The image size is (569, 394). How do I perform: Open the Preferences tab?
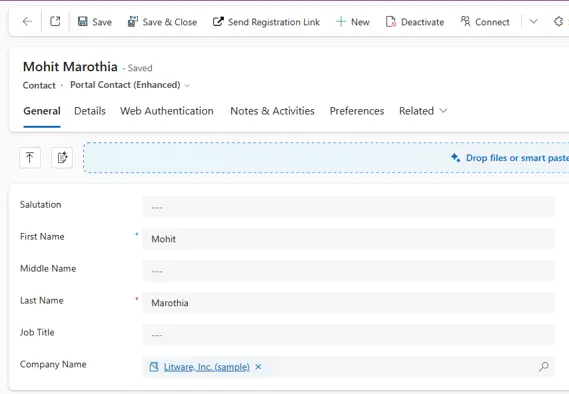[357, 111]
